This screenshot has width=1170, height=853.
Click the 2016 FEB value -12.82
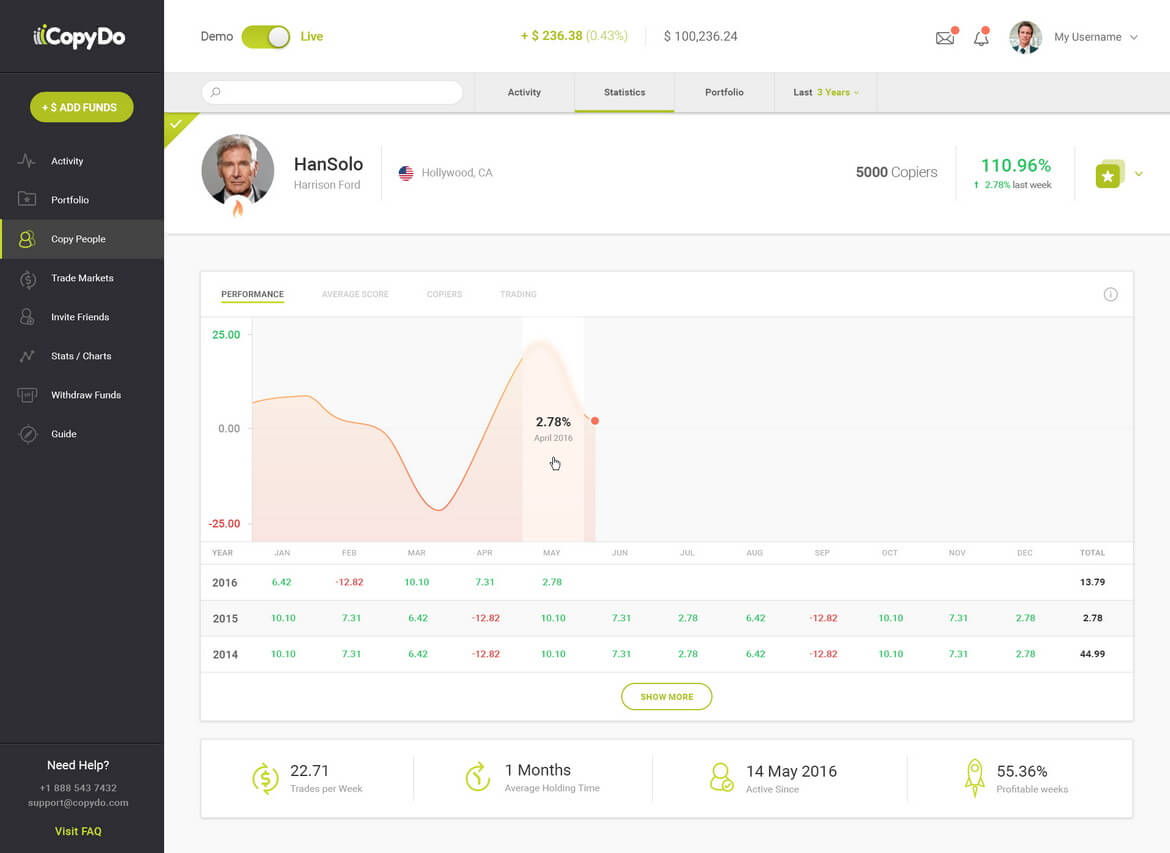tap(349, 582)
